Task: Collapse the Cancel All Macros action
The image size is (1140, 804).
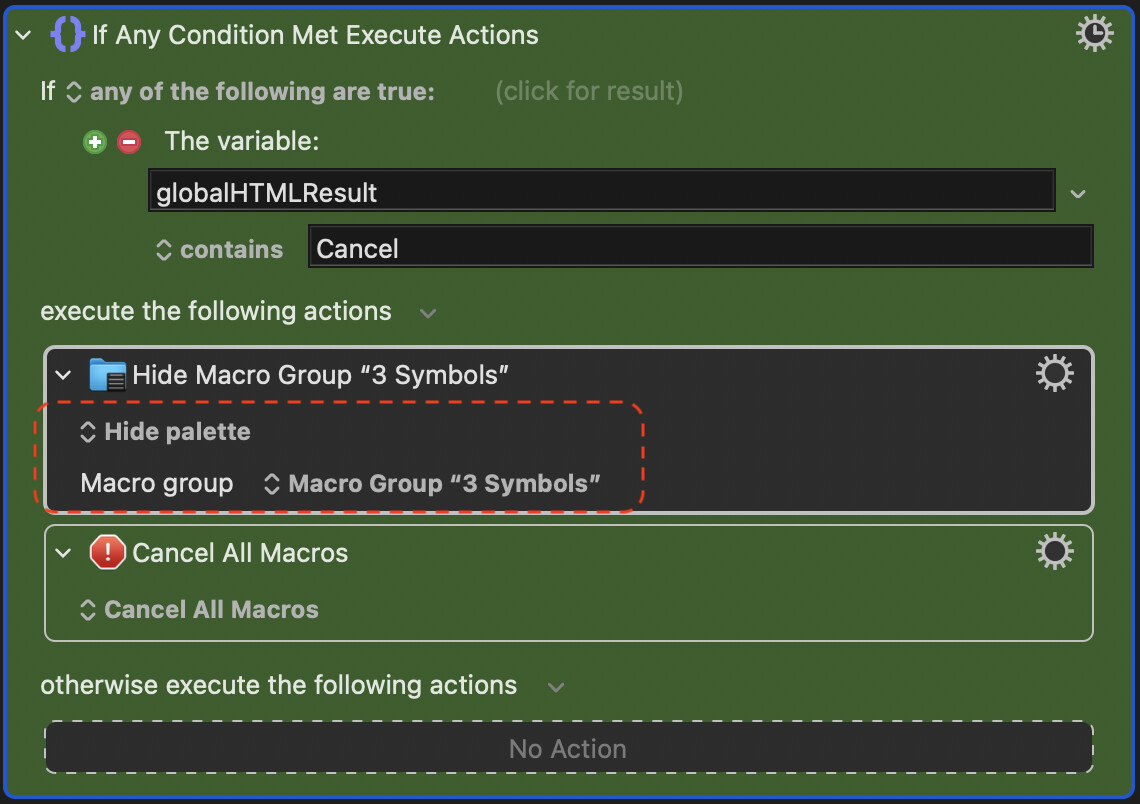Action: (63, 553)
